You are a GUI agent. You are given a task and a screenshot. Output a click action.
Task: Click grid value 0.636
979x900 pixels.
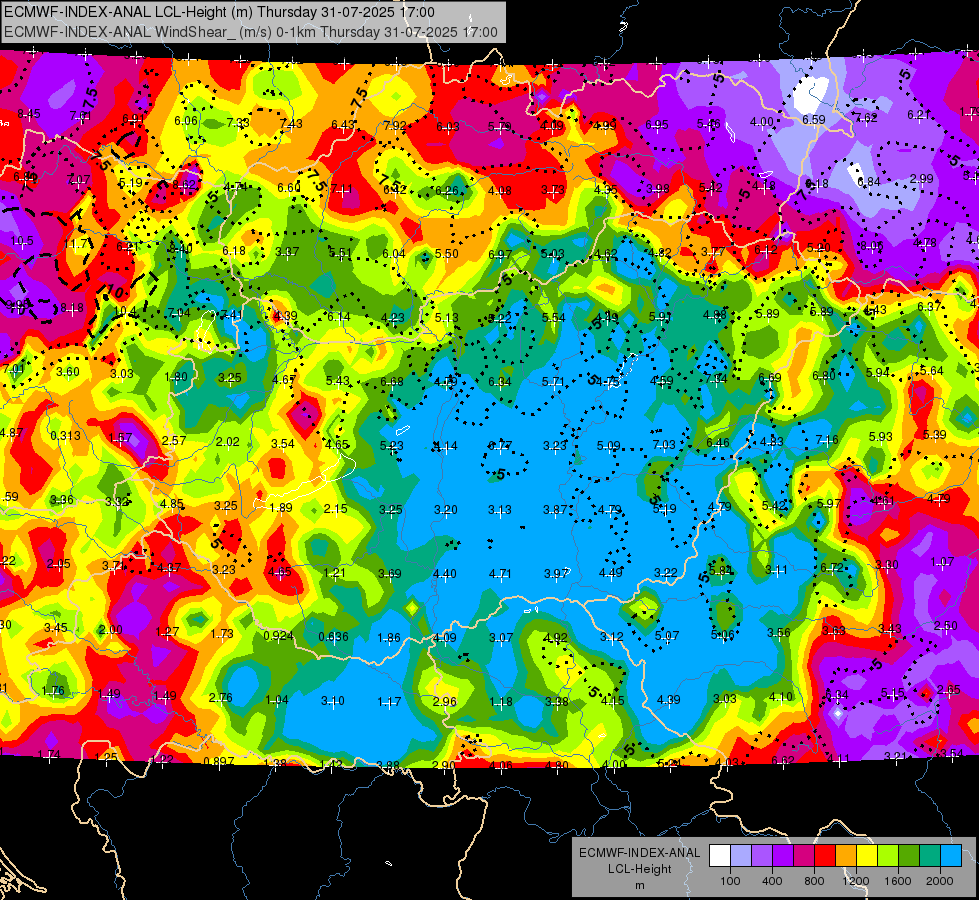click(x=333, y=636)
